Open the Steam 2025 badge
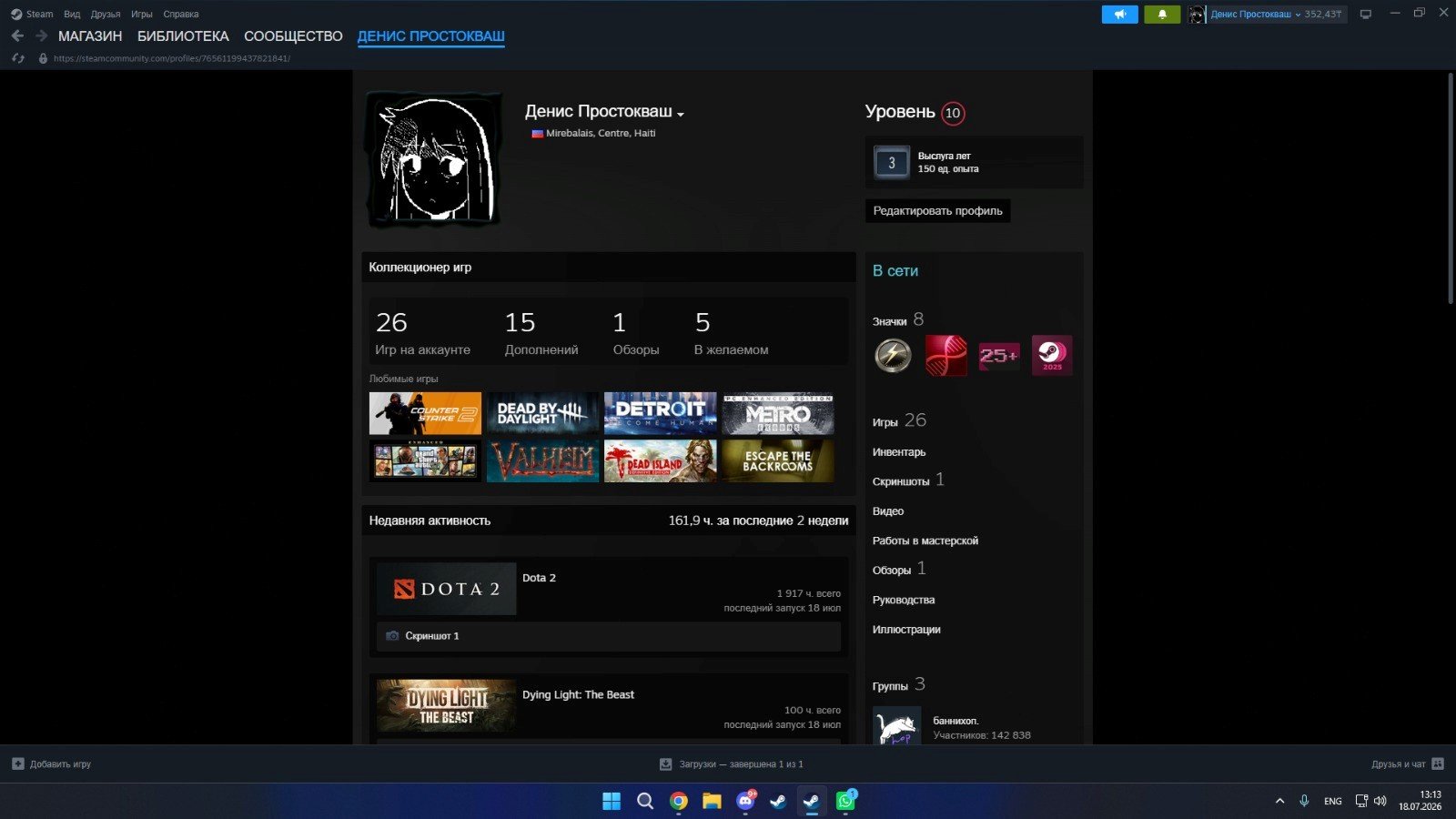The image size is (1456, 819). click(x=1052, y=355)
